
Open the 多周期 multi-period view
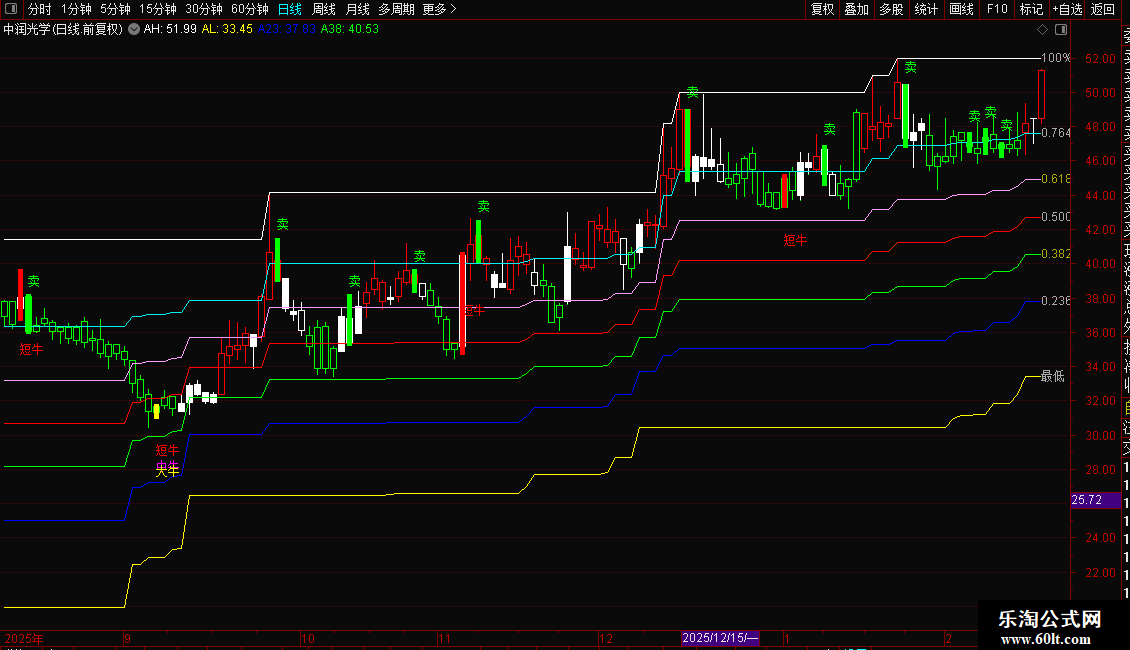point(396,9)
